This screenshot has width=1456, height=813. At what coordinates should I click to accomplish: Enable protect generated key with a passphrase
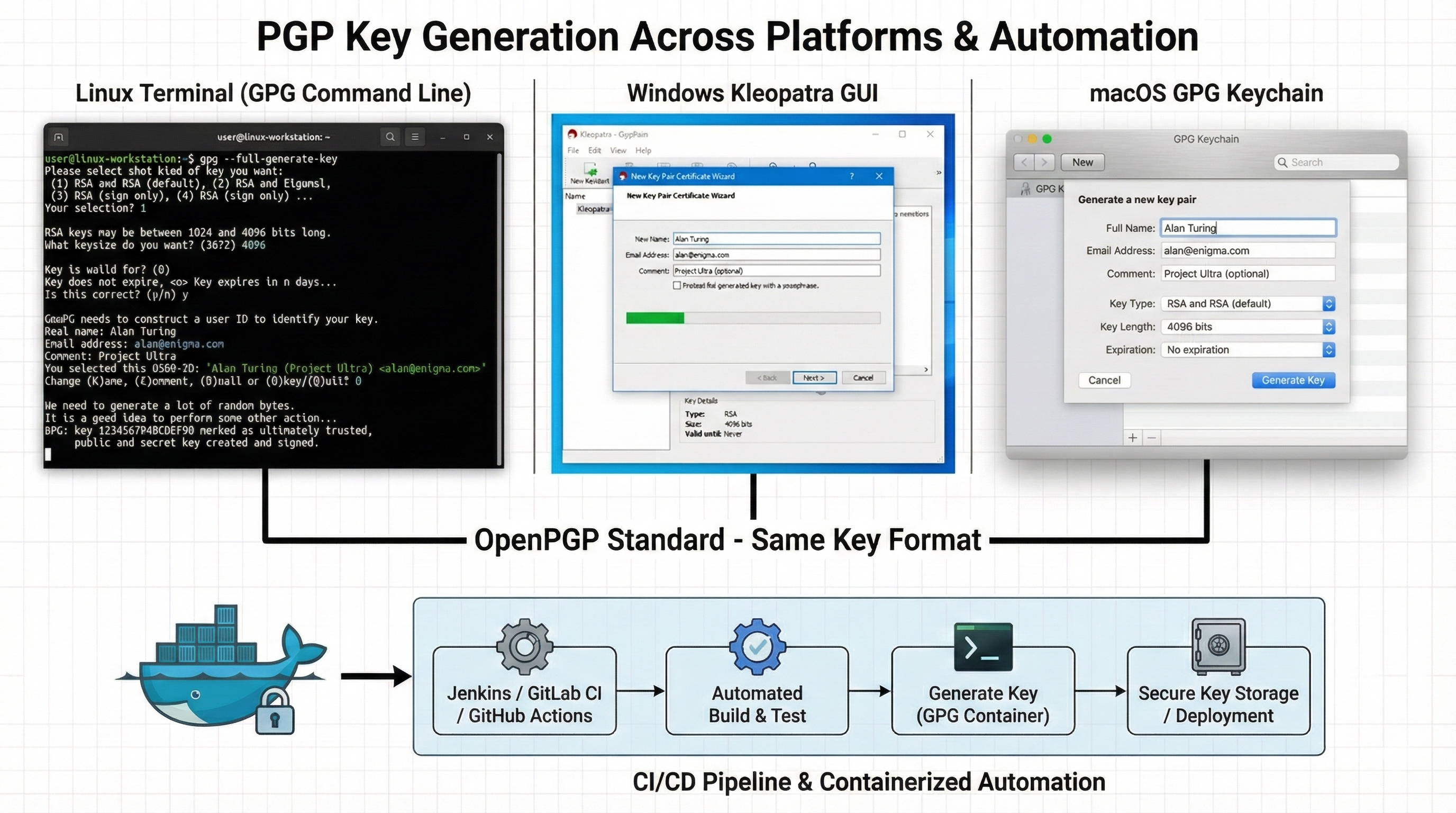pyautogui.click(x=677, y=285)
